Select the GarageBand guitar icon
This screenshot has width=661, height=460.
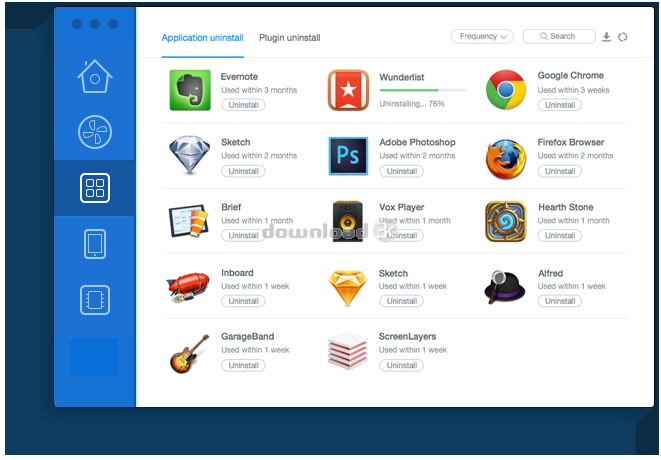pyautogui.click(x=190, y=353)
